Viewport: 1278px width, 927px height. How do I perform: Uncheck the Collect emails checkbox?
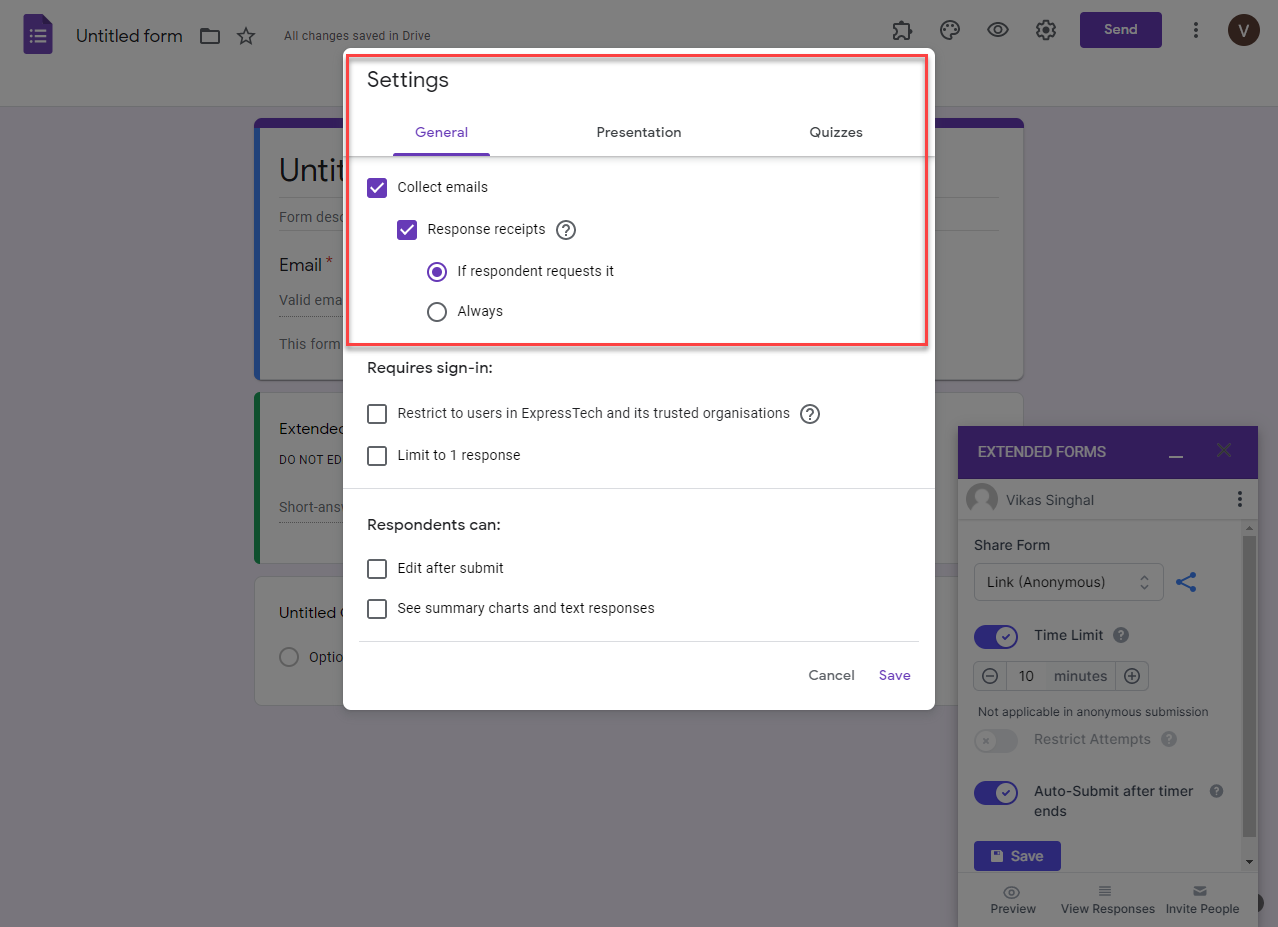[377, 187]
